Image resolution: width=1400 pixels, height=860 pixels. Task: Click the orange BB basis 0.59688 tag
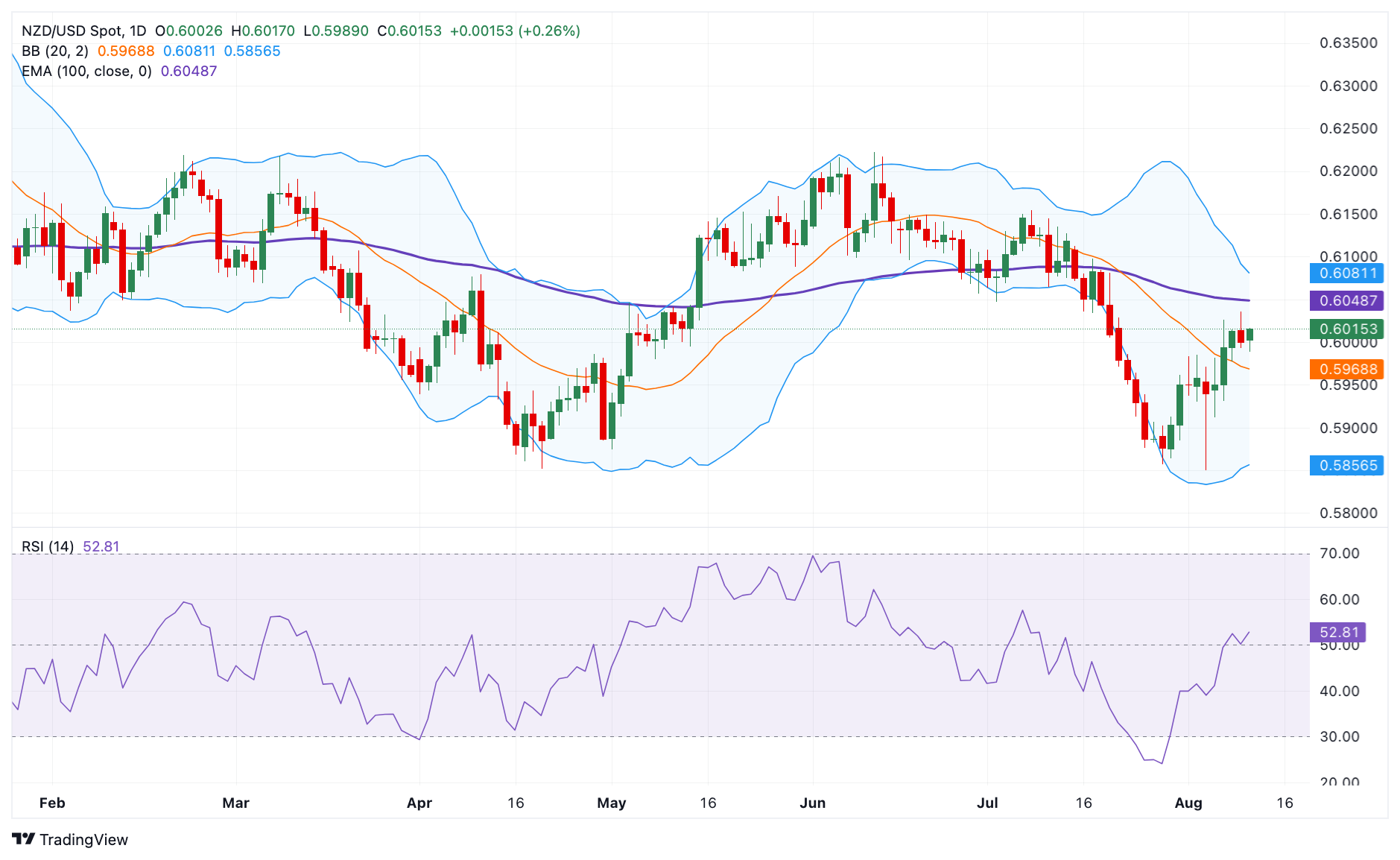(1346, 370)
